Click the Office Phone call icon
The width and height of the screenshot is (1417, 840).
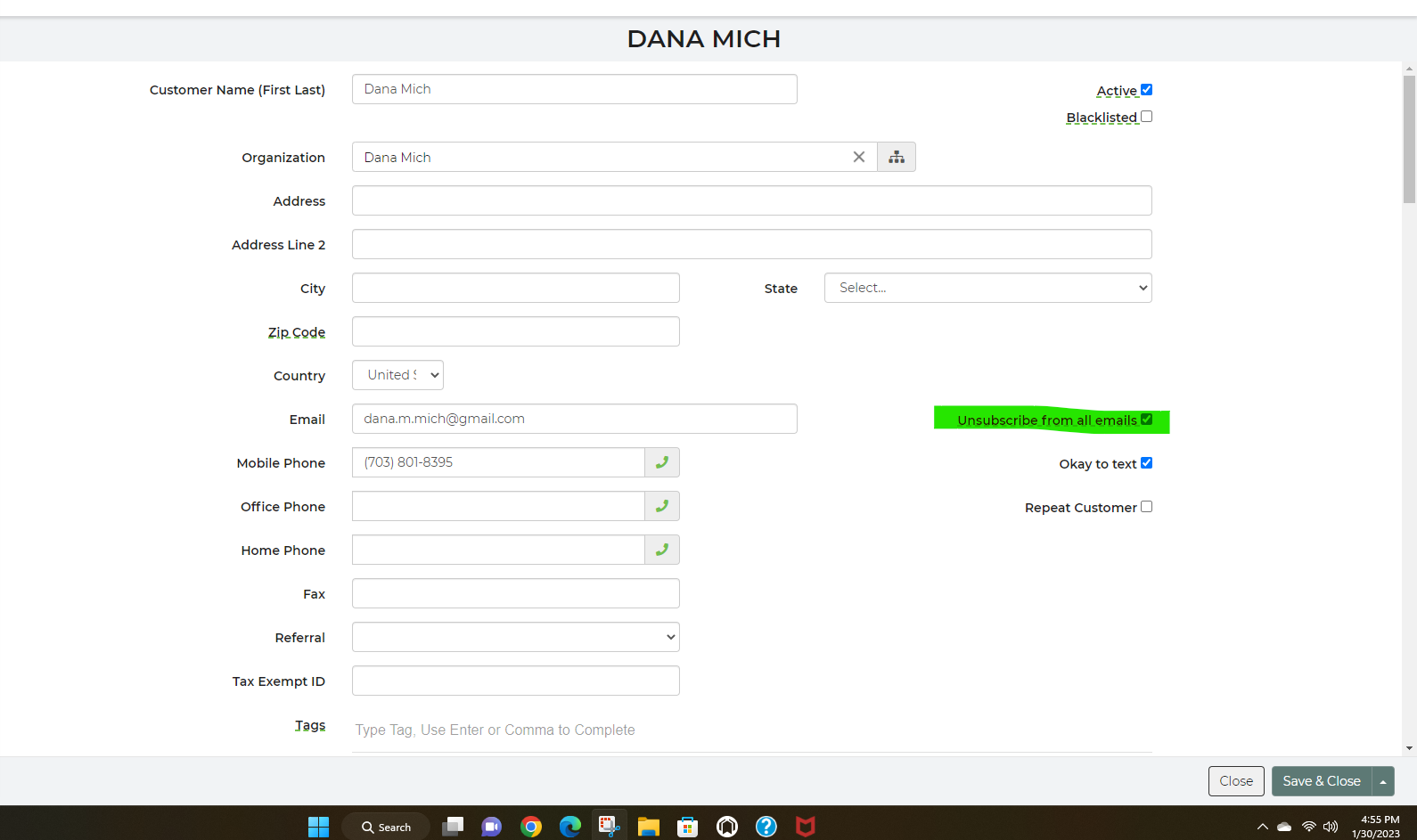[662, 506]
